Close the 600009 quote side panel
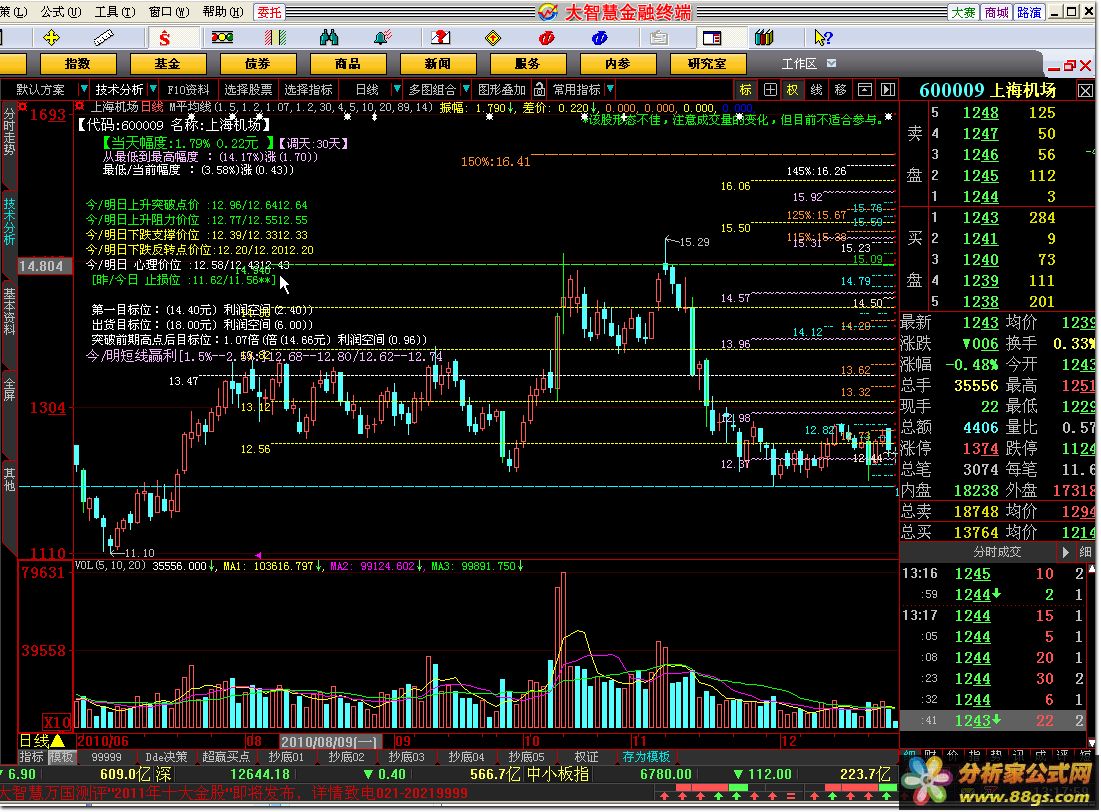 coord(1086,91)
